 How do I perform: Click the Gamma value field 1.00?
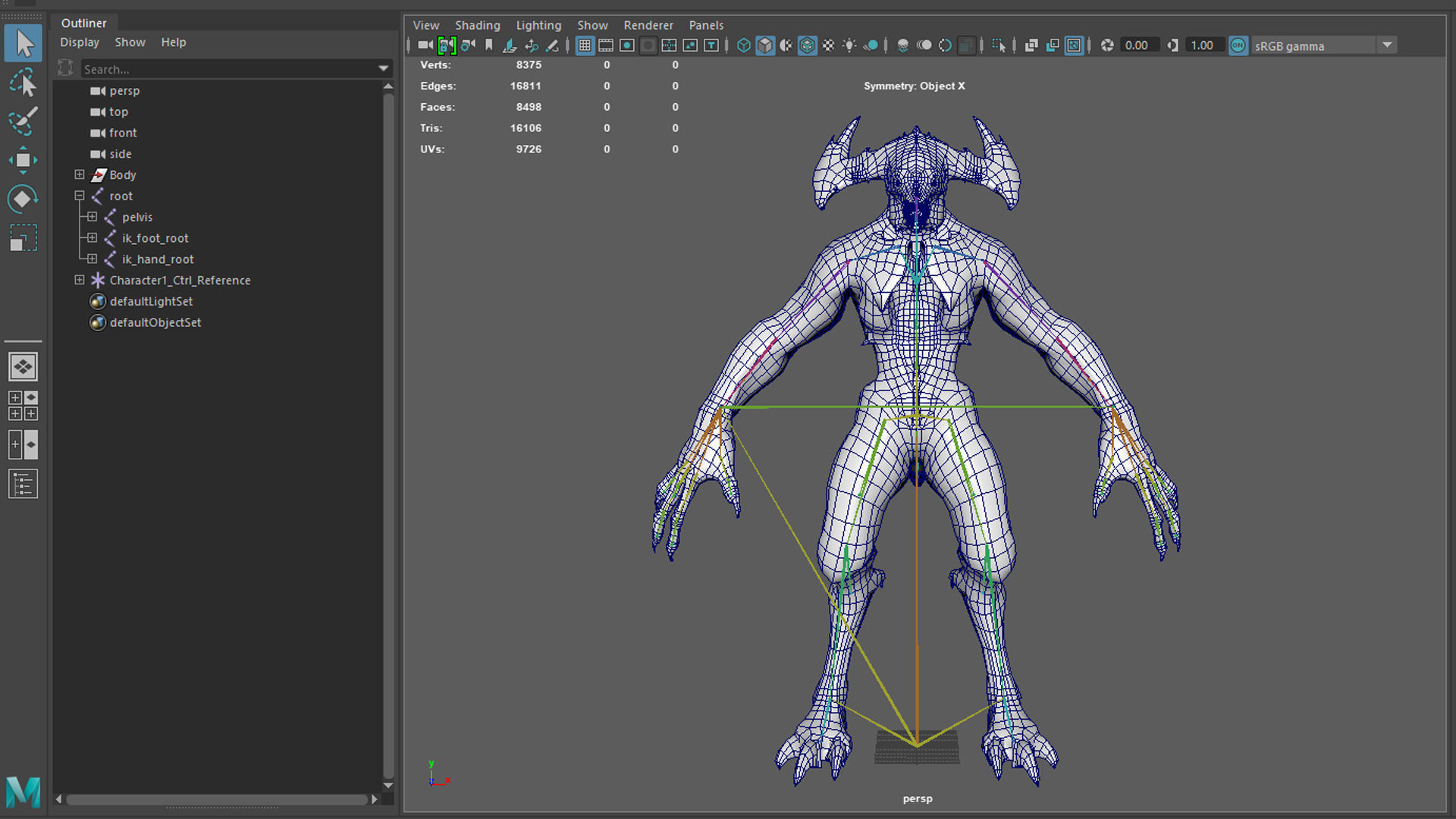(x=1205, y=45)
